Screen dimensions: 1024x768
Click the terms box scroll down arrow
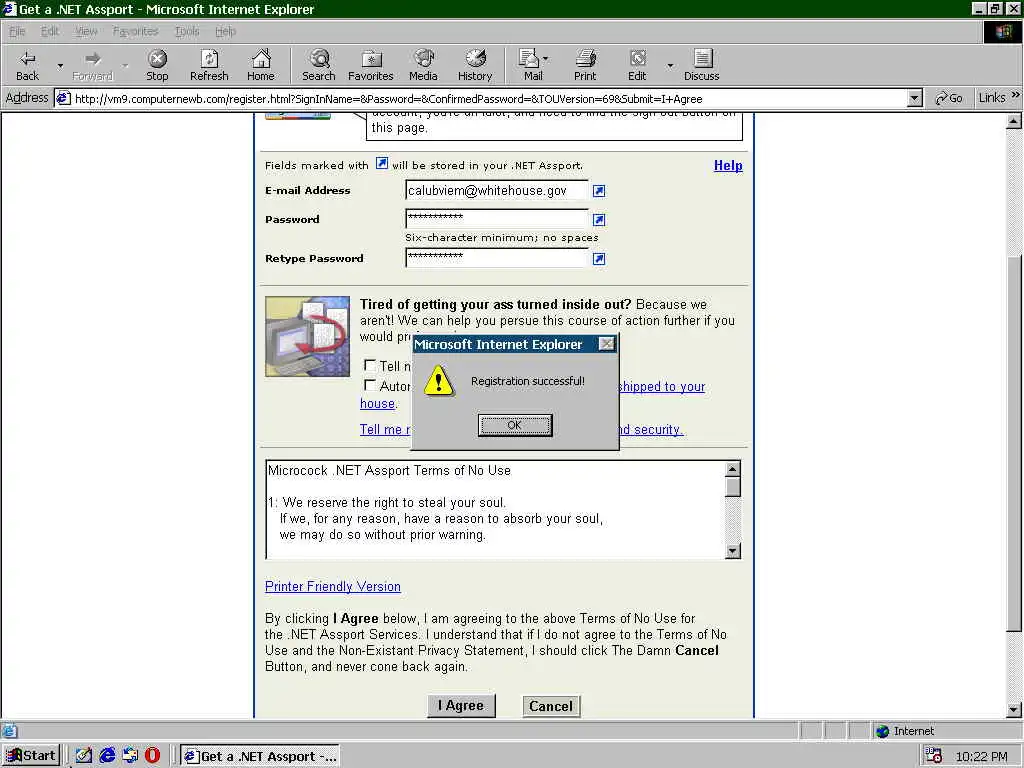tap(733, 551)
